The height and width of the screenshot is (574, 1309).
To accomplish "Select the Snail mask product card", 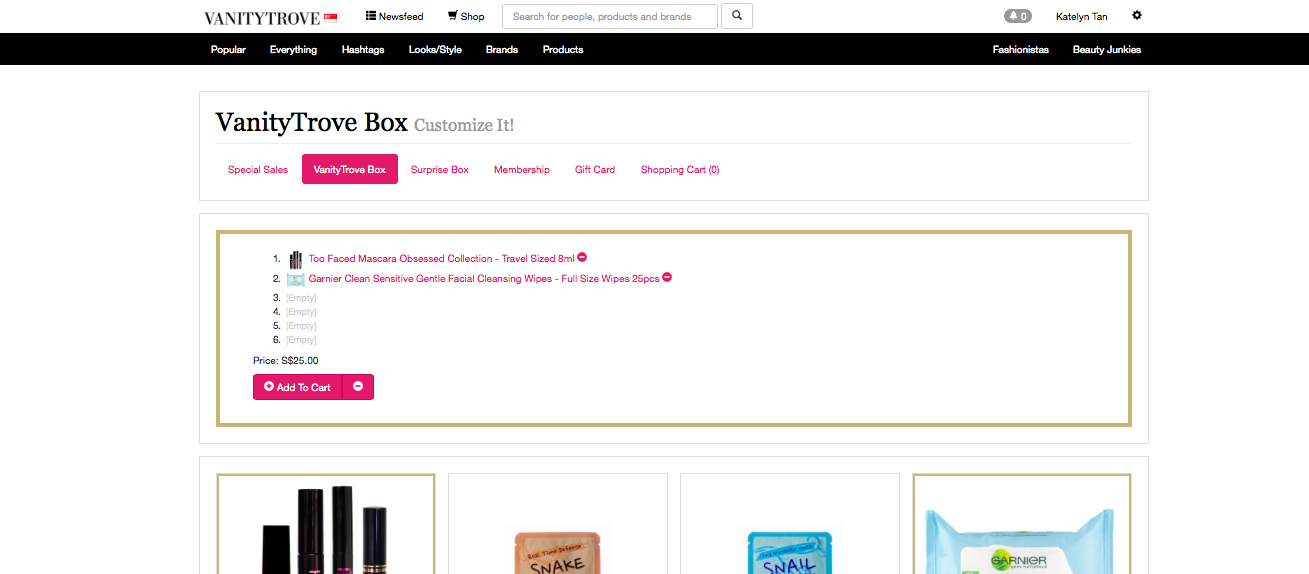I will [790, 524].
